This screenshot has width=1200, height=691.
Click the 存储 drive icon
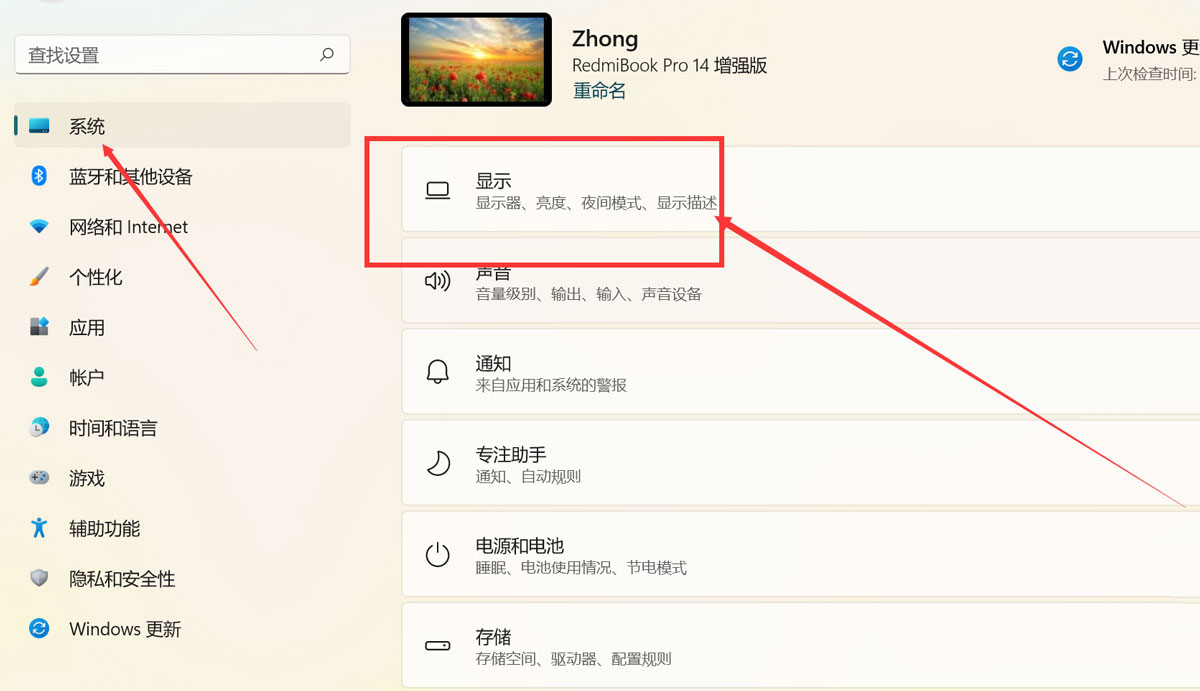(437, 645)
